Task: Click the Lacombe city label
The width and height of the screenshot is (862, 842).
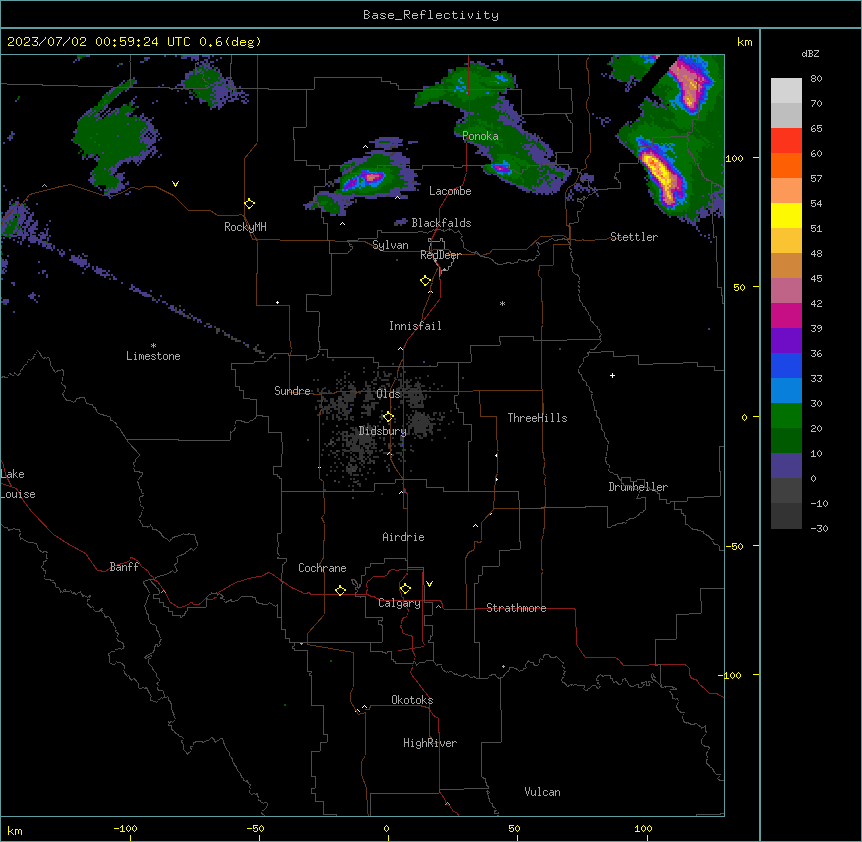Action: pyautogui.click(x=450, y=191)
